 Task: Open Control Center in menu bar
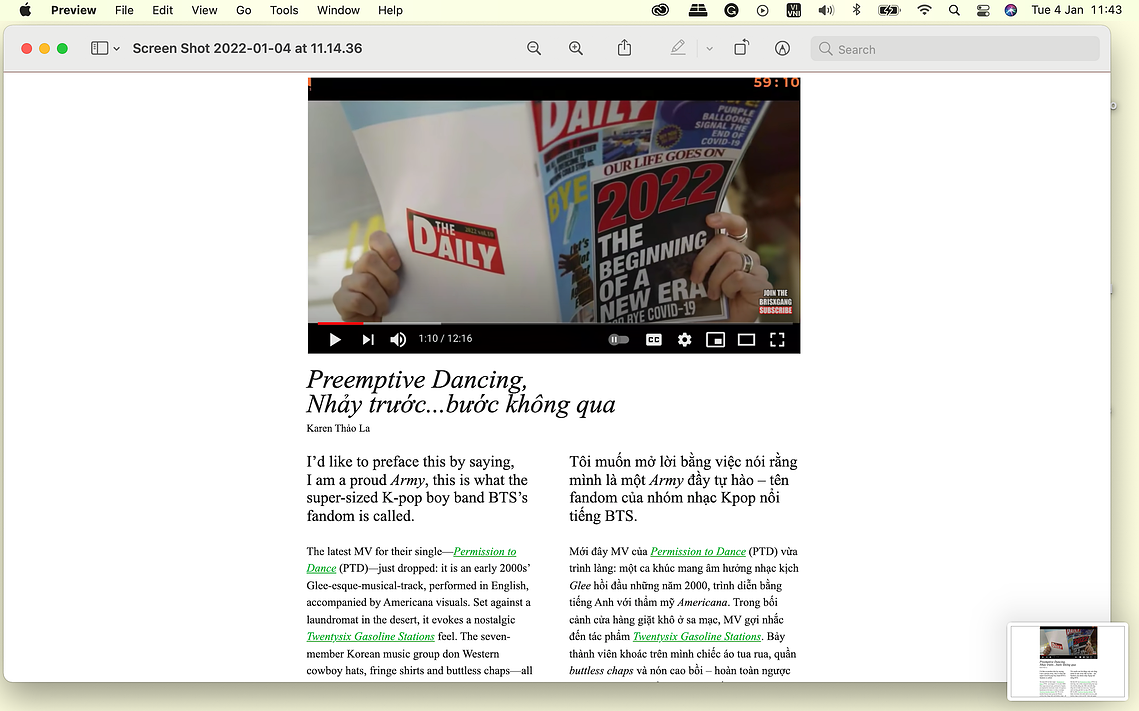[x=983, y=10]
